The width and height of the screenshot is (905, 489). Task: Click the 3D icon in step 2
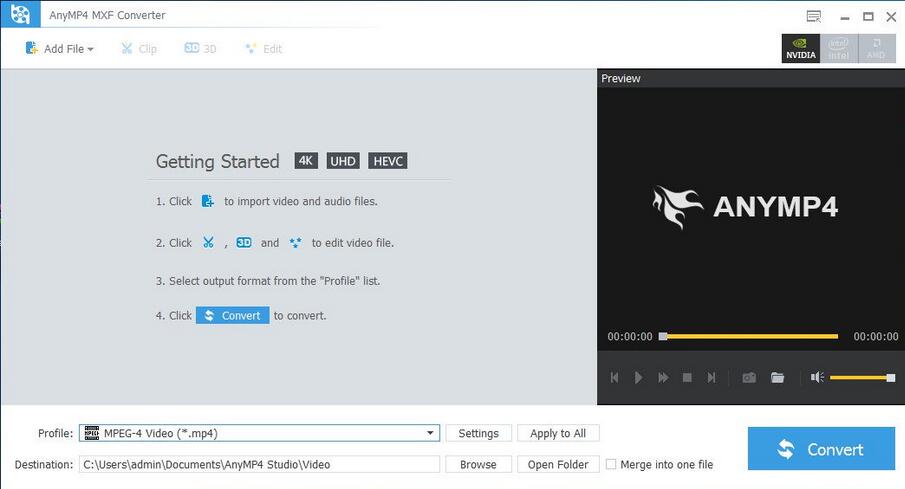tap(244, 242)
